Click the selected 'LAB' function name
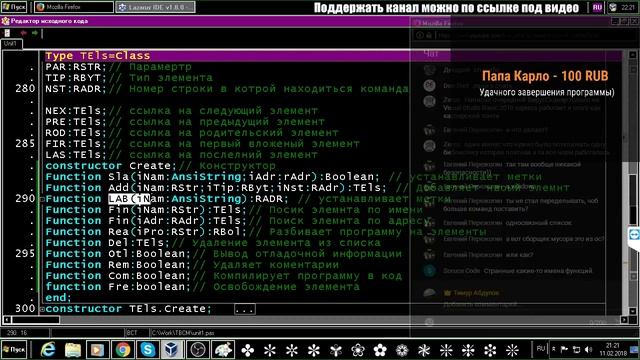 point(118,199)
